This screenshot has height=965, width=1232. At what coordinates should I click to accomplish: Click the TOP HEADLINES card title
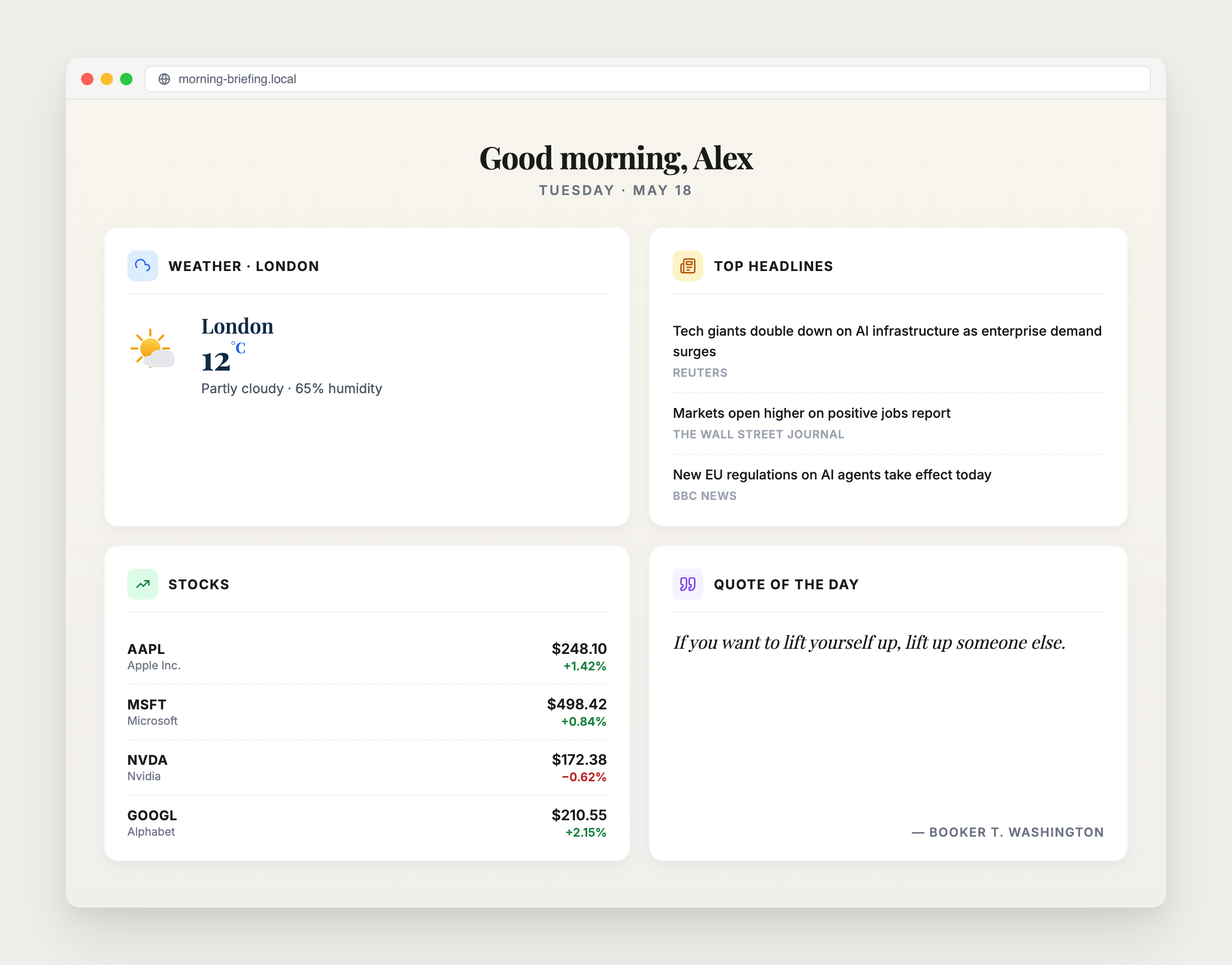[x=773, y=266]
